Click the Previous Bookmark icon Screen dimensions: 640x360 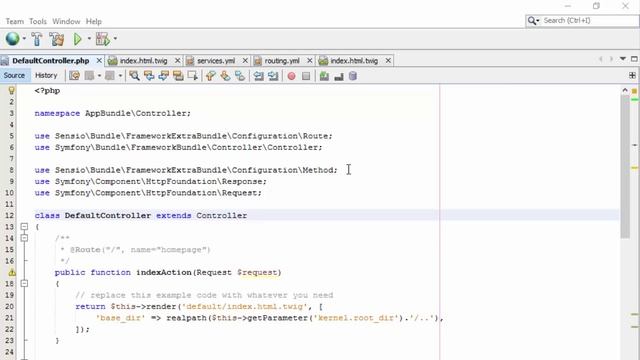[x=211, y=76]
